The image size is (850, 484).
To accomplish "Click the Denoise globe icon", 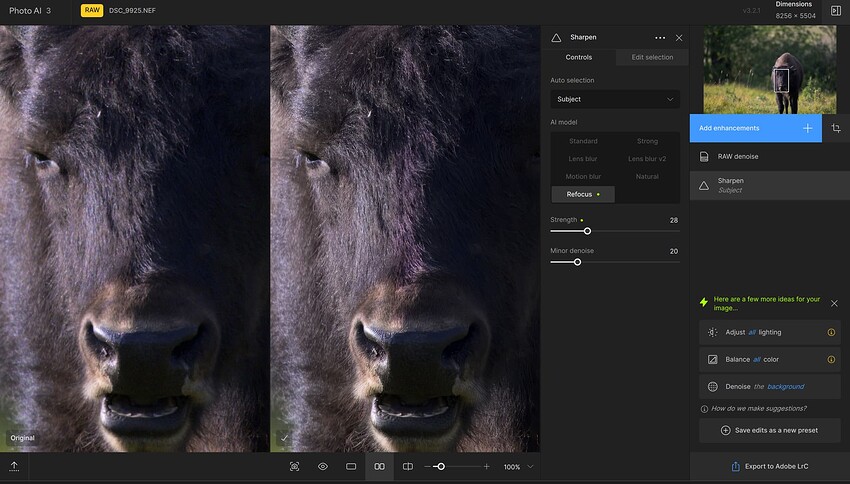I will coord(713,386).
